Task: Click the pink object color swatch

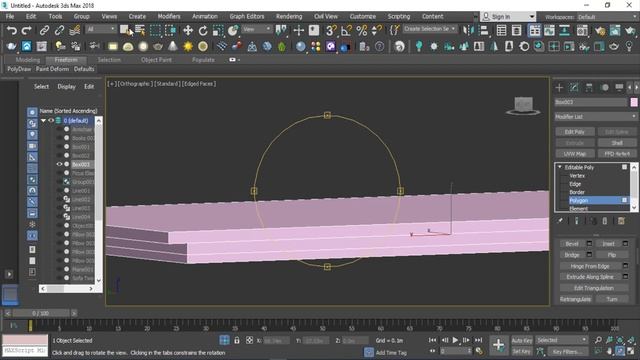Action: [633, 102]
